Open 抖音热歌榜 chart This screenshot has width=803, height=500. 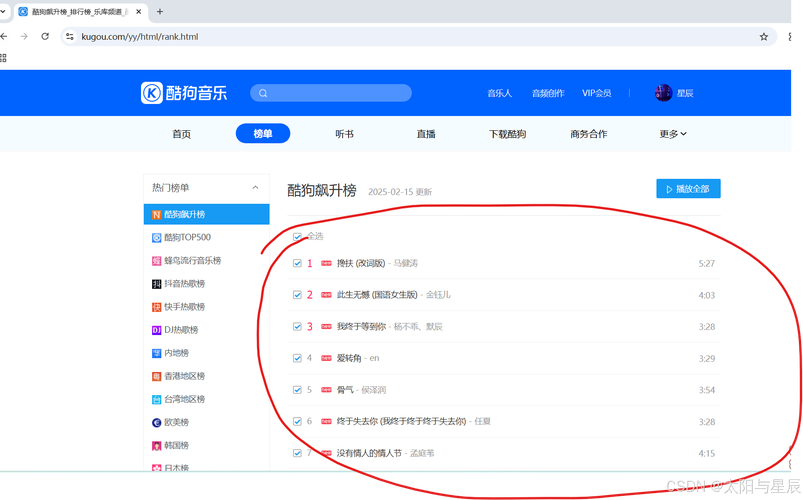184,284
